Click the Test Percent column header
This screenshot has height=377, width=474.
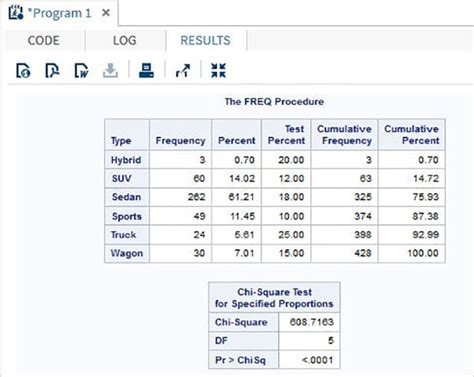[x=286, y=135]
